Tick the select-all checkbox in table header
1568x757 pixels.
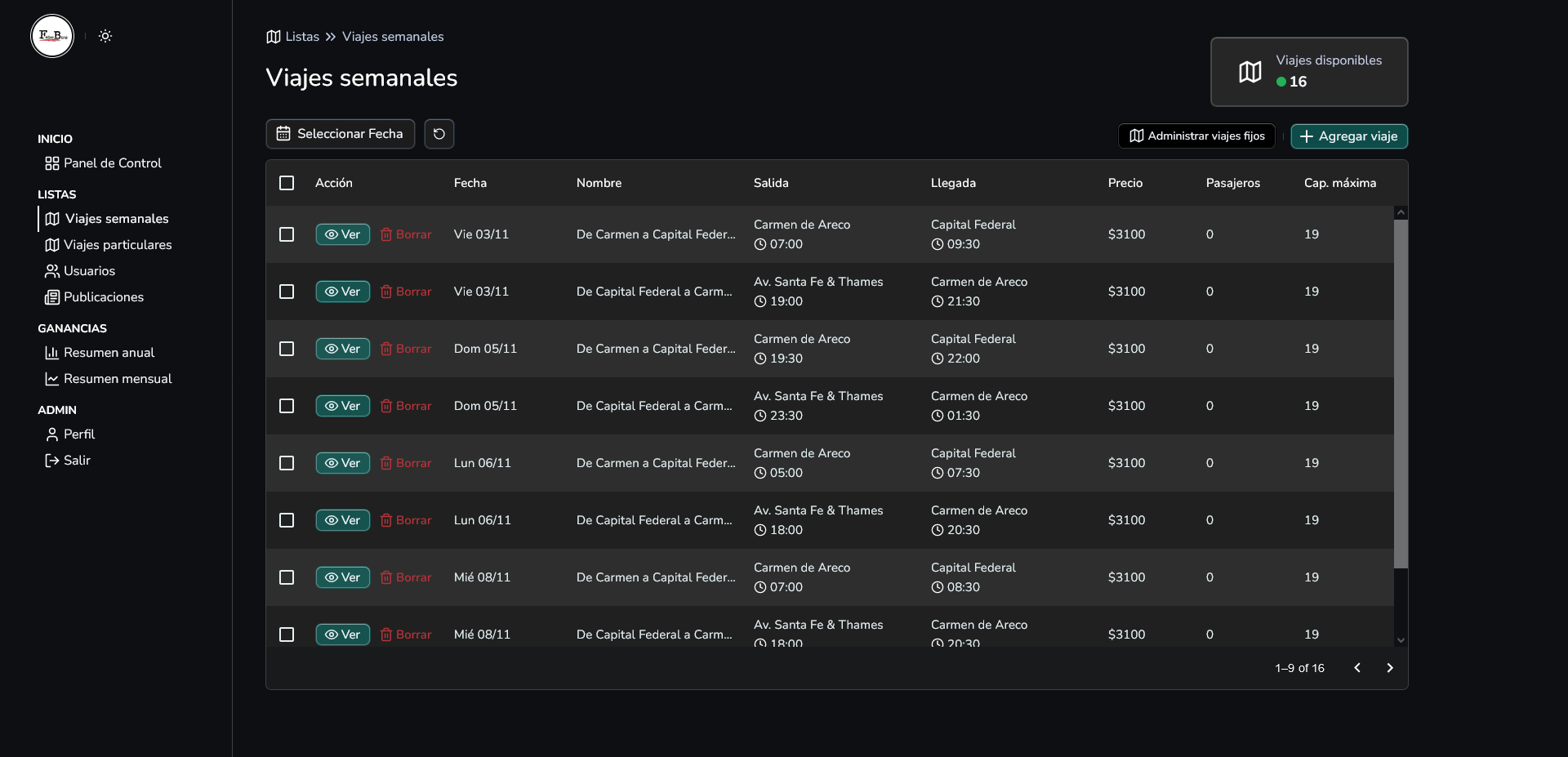pyautogui.click(x=287, y=183)
